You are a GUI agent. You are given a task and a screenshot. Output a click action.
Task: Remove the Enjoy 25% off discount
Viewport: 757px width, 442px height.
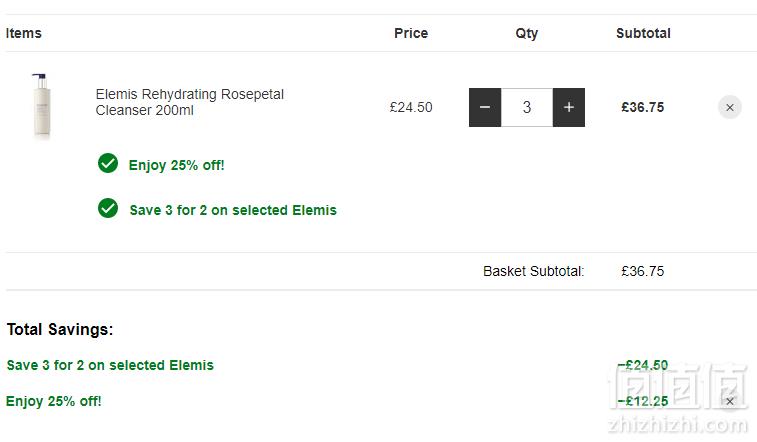point(729,401)
